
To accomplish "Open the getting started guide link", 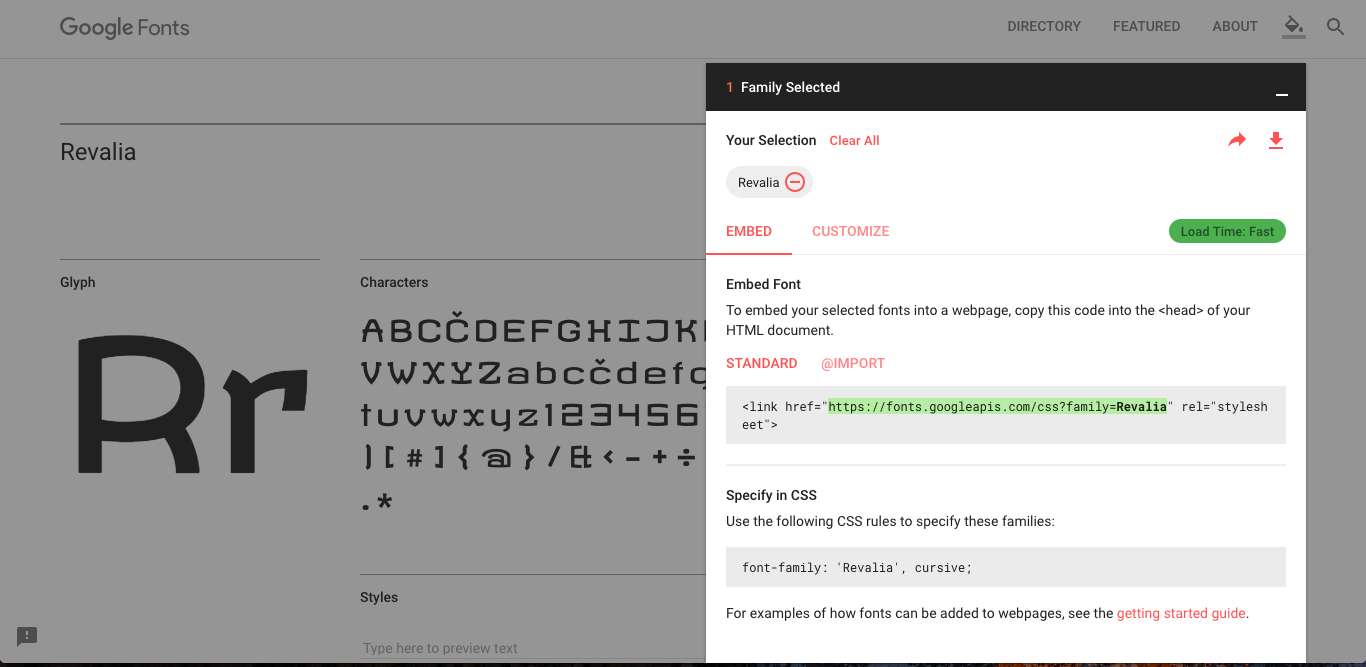I will point(1181,613).
